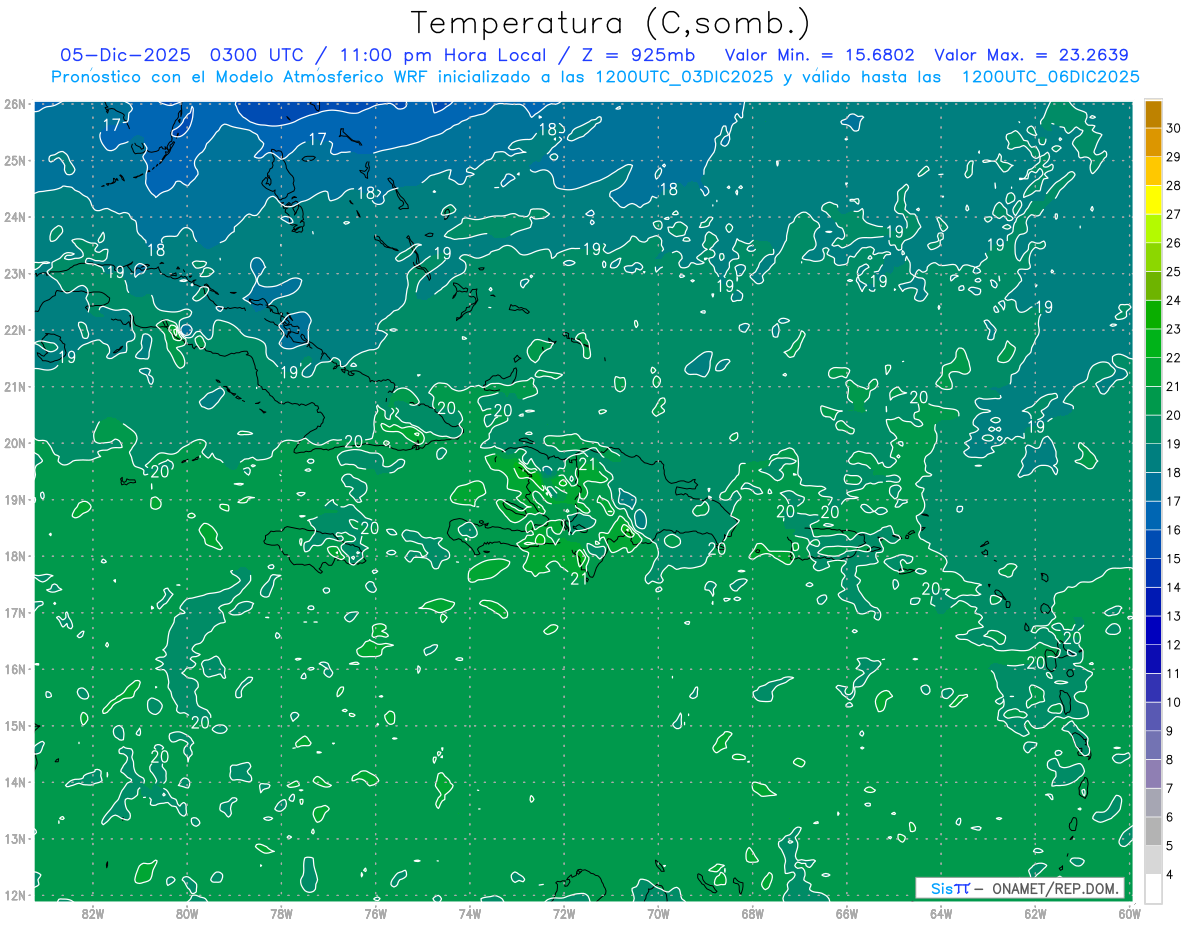
Task: Click the "18N" latitude axis label
Action: (x=14, y=556)
